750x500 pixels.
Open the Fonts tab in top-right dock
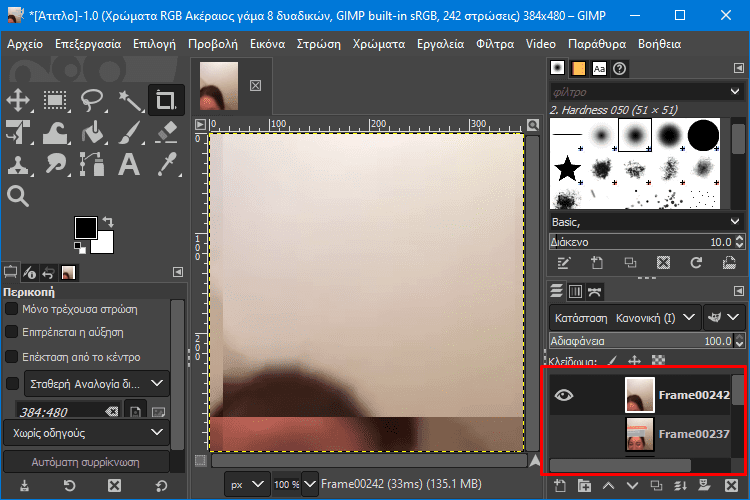tap(599, 68)
